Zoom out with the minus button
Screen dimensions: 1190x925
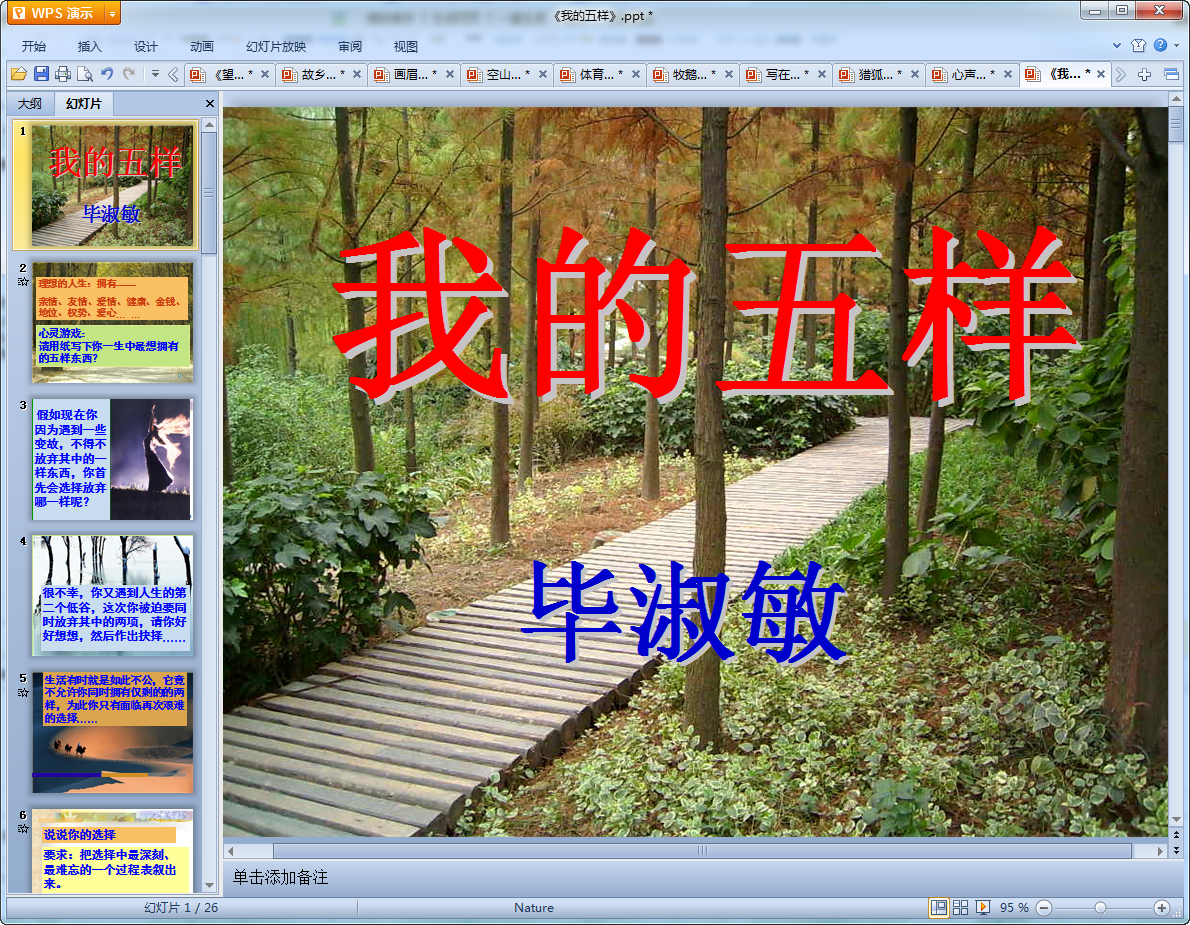pos(1044,908)
